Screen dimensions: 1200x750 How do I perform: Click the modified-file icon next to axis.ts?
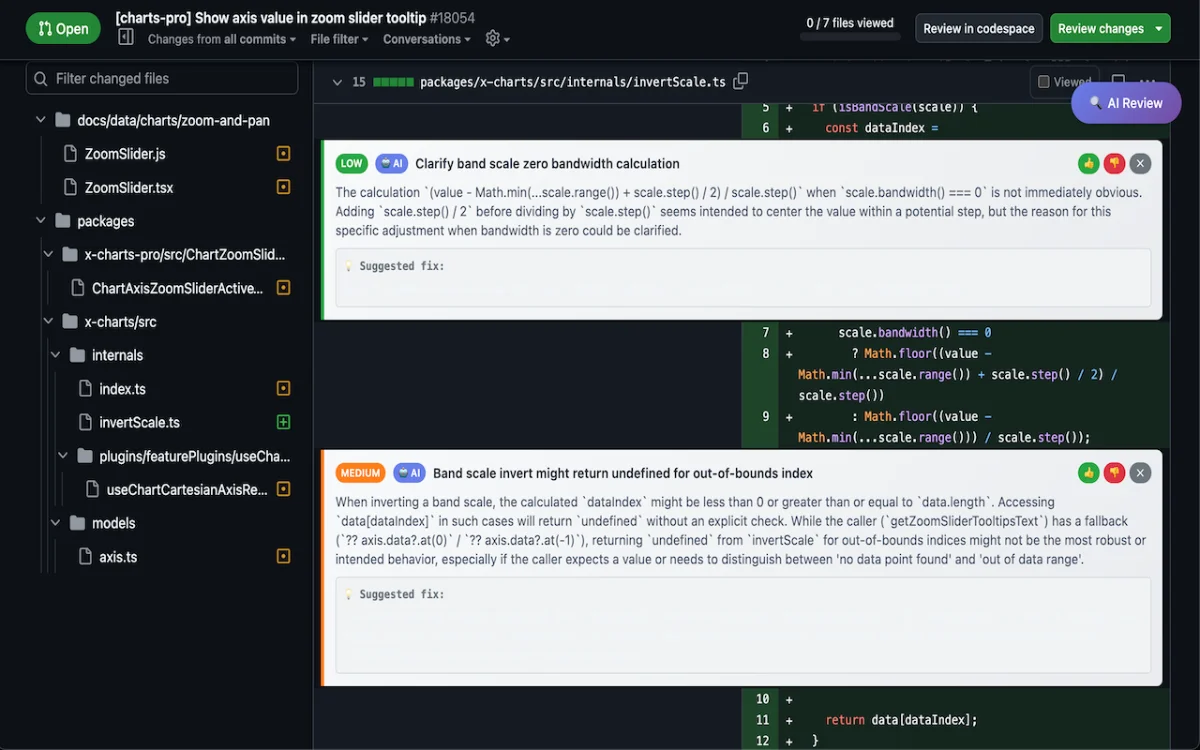click(283, 557)
